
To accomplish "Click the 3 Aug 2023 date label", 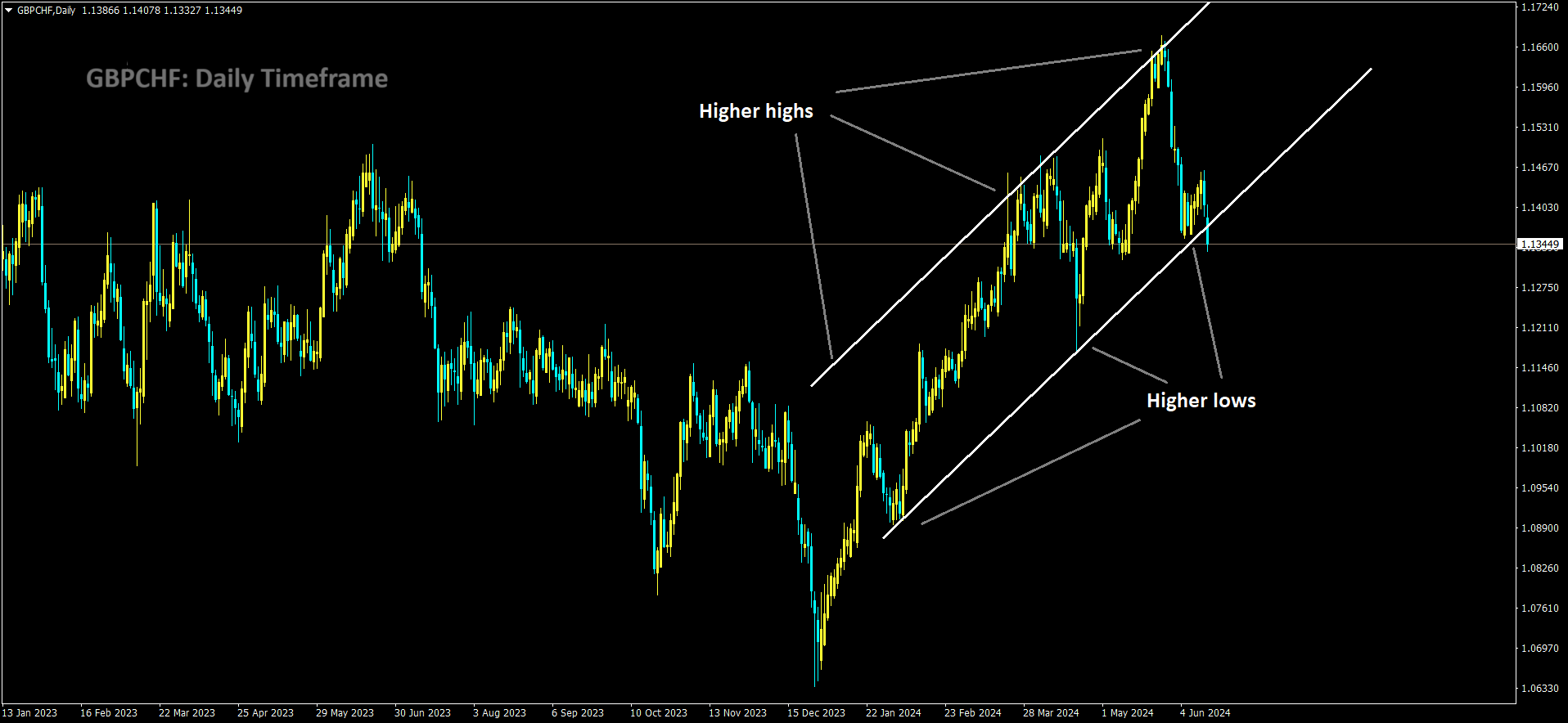I will pos(499,713).
